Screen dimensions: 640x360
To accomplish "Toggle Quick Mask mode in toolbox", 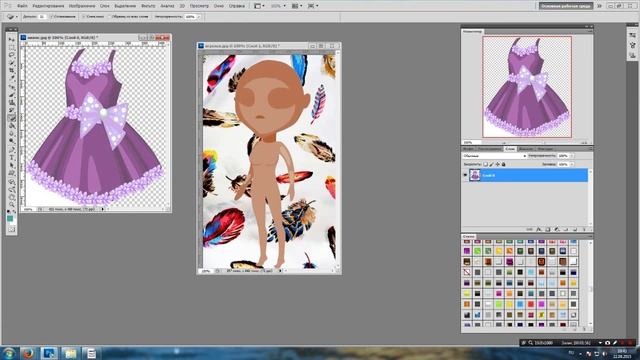I will [11, 230].
